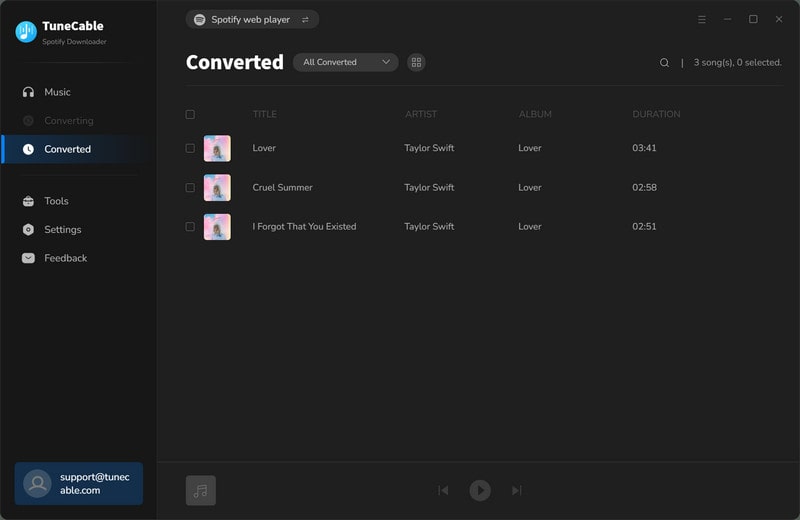Click the music note now-playing thumbnail

click(x=201, y=490)
